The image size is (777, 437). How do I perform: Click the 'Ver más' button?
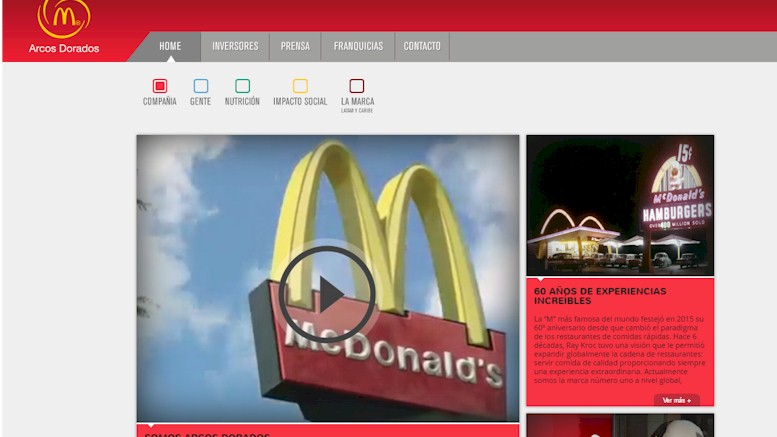[677, 400]
